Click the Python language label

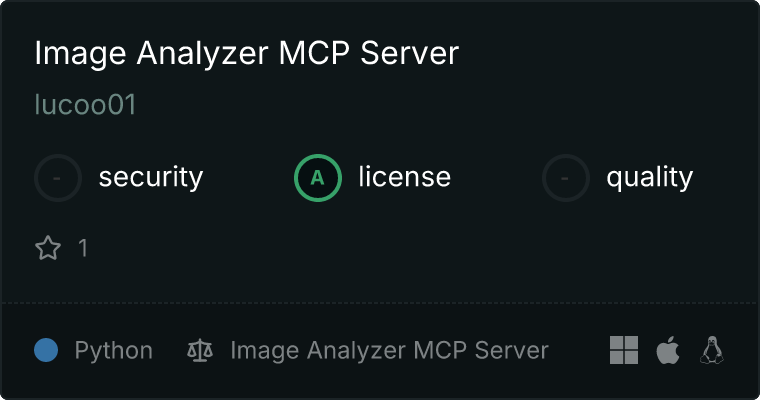coord(113,351)
